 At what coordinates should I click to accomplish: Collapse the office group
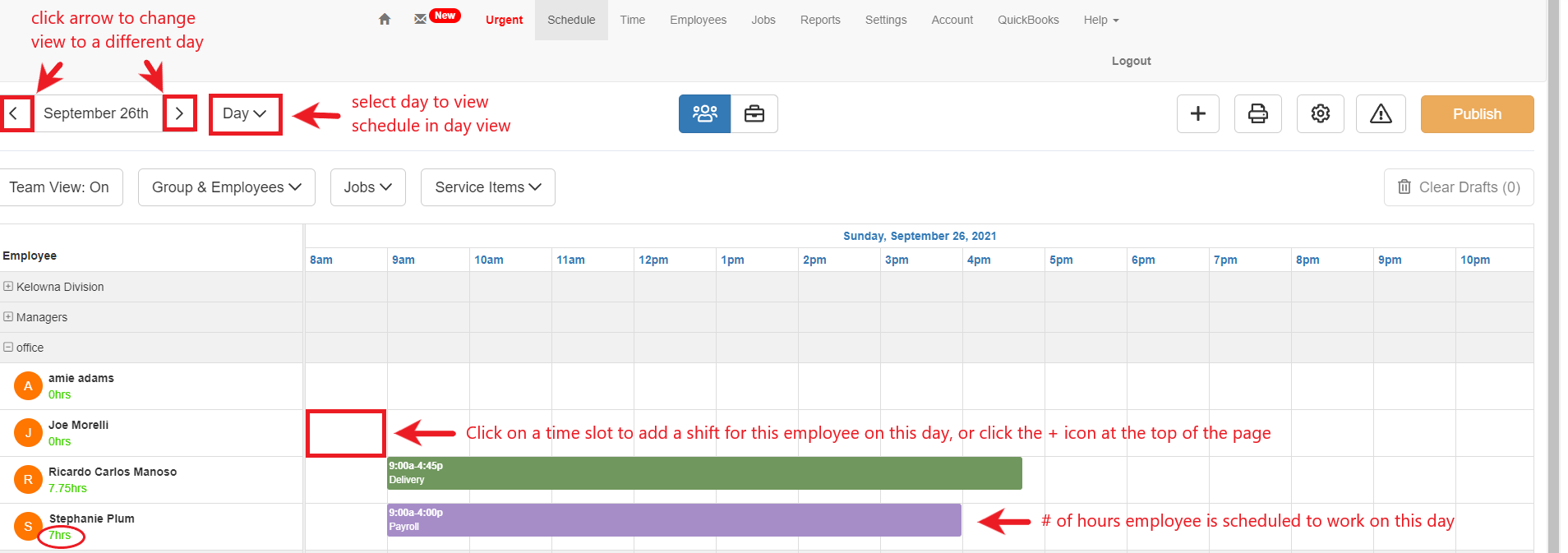tap(8, 348)
